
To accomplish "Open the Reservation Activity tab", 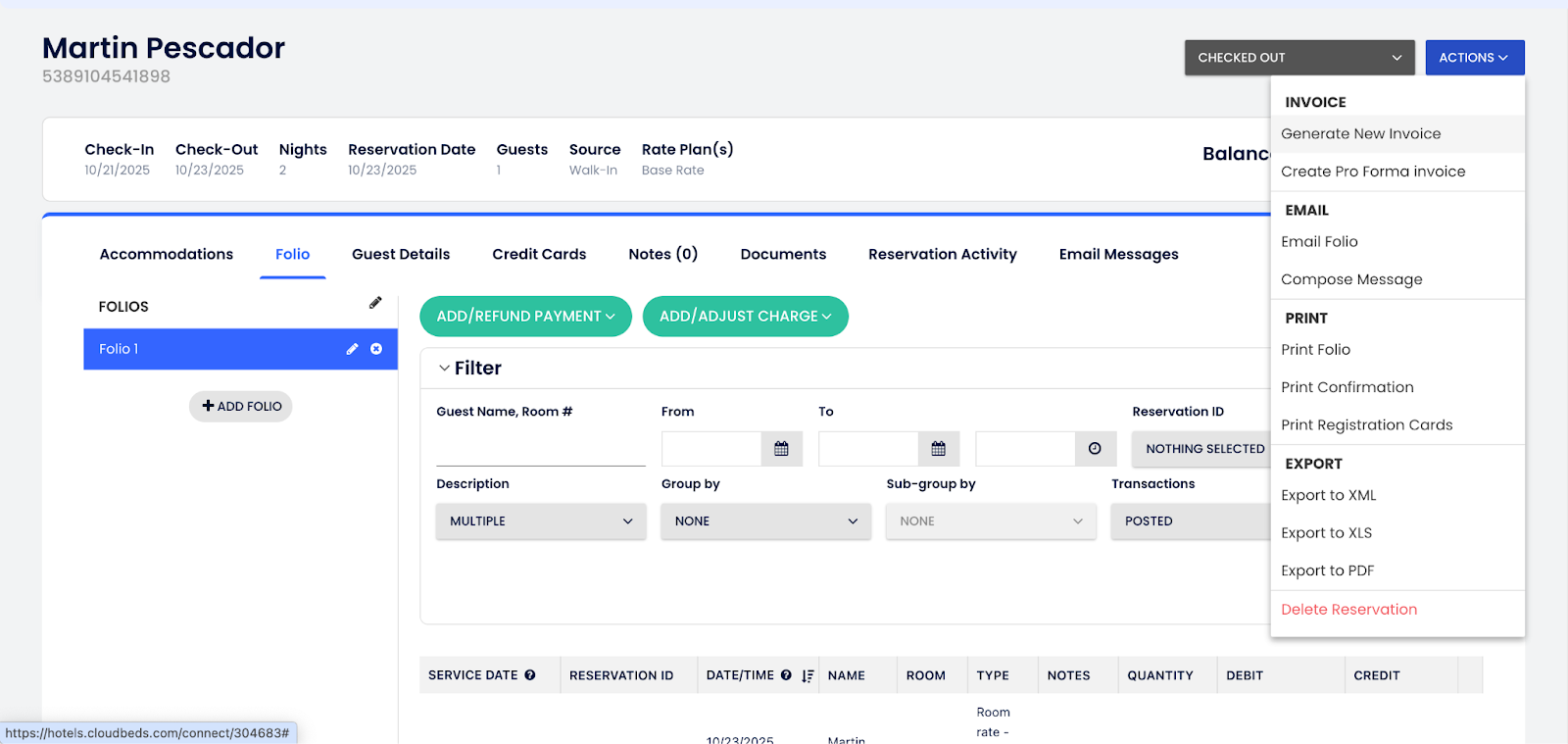I will tap(942, 254).
